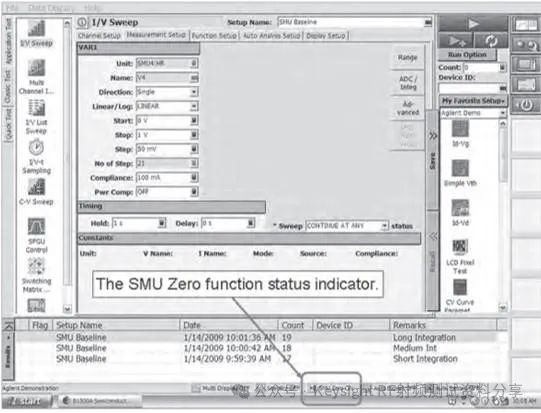Click the standby power icon button

526,105
